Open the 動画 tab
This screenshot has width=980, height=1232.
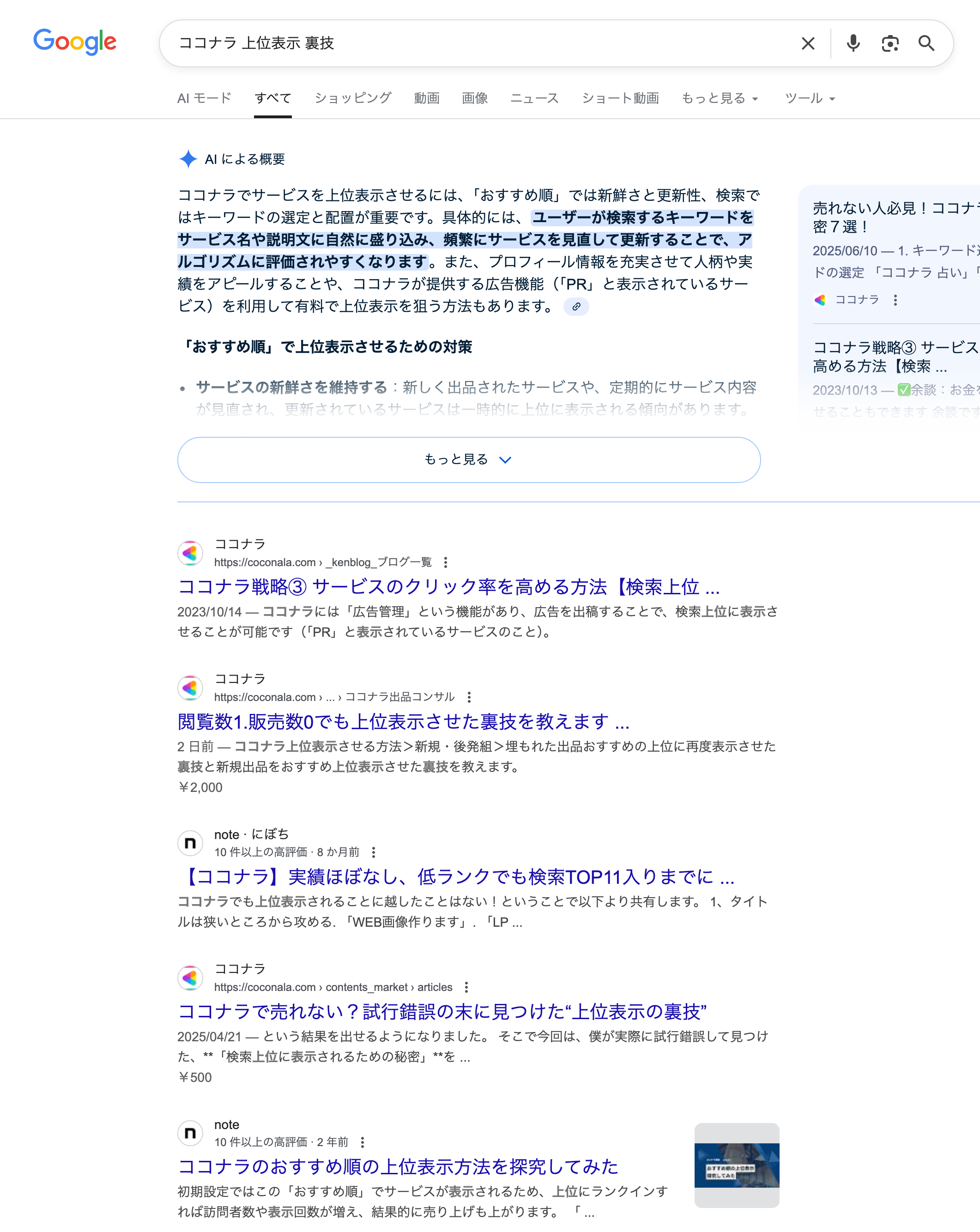pyautogui.click(x=426, y=98)
